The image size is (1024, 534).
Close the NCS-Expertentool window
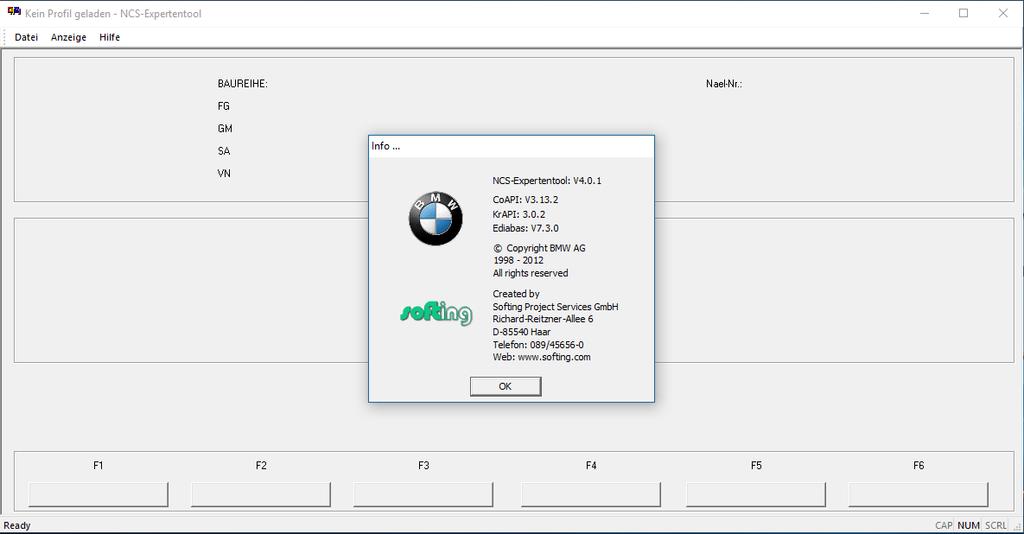pyautogui.click(x=1003, y=13)
